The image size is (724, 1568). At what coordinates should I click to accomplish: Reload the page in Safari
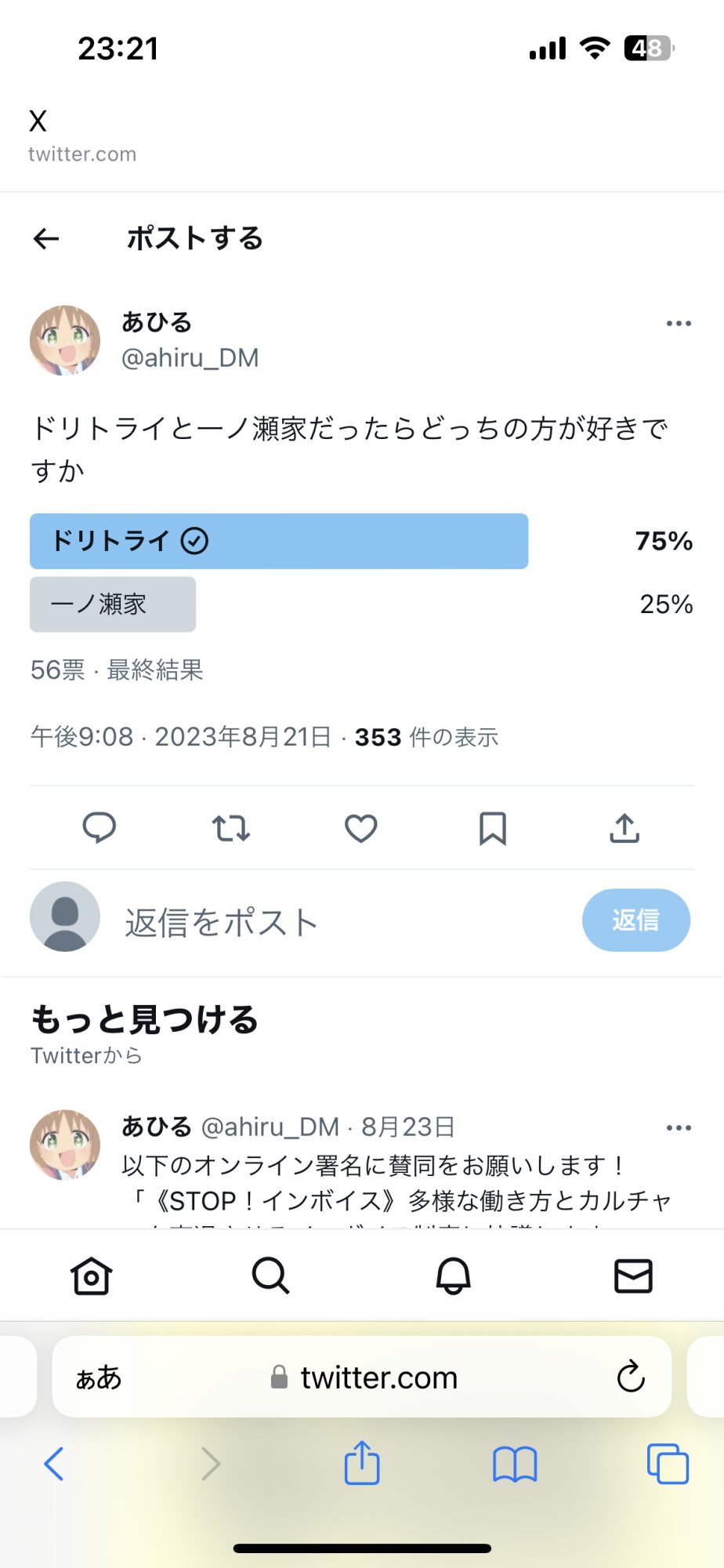point(631,1377)
